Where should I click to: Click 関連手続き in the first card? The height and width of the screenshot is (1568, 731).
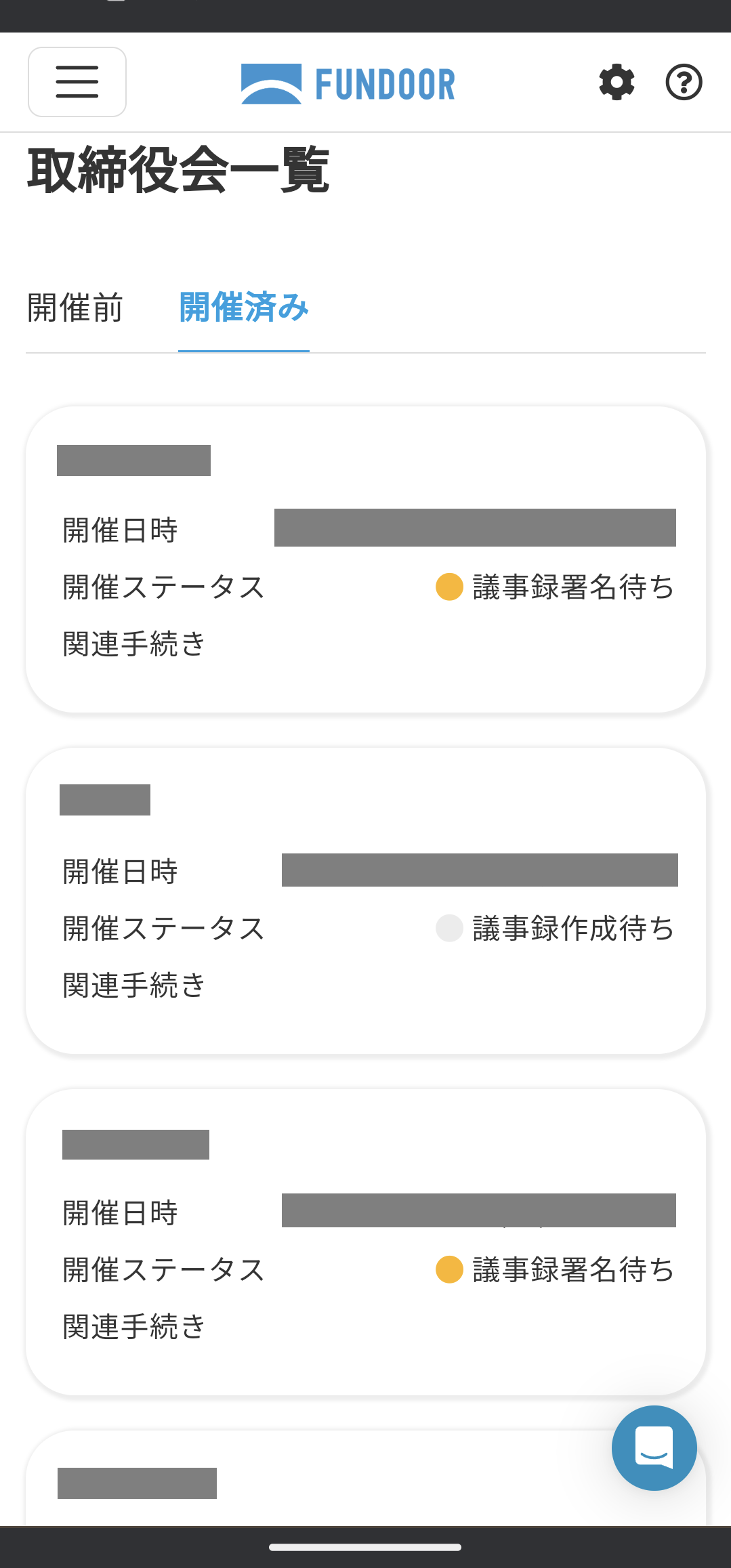134,643
